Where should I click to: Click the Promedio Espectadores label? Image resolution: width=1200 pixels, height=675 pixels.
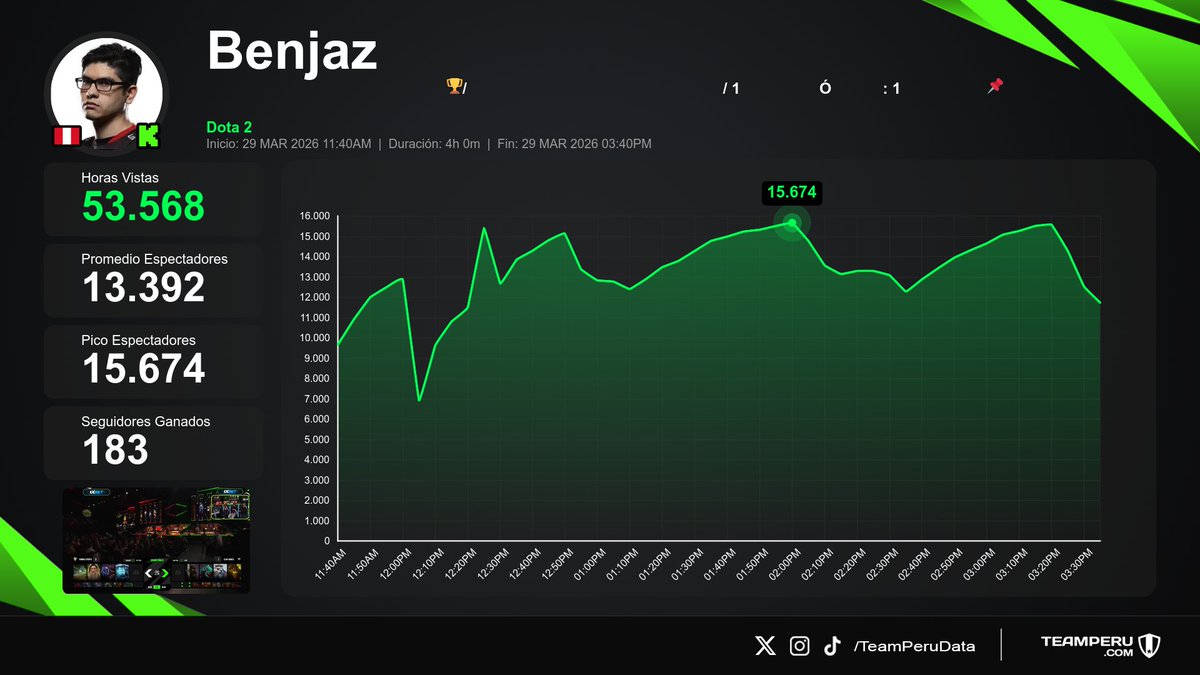[154, 259]
